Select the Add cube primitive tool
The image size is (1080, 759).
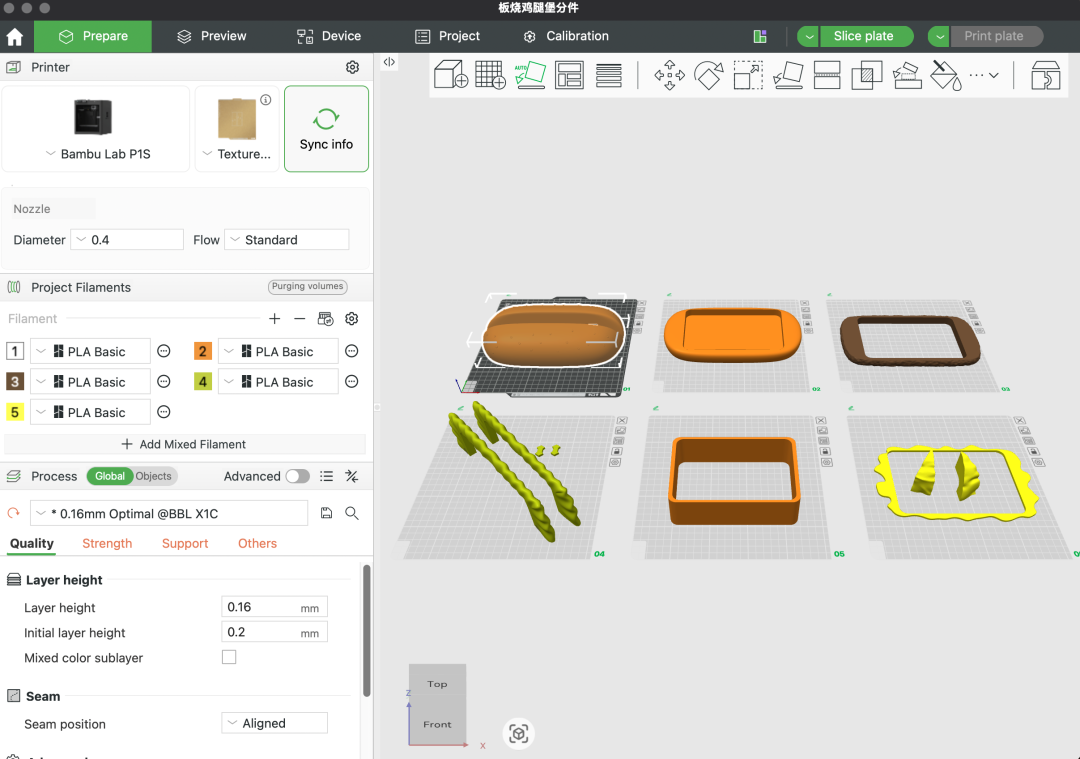click(x=451, y=74)
